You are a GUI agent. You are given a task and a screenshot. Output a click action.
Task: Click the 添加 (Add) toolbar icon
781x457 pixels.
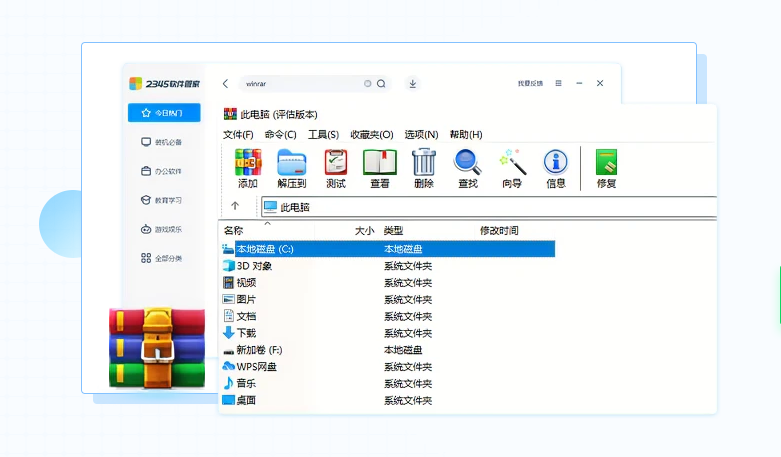coord(248,162)
